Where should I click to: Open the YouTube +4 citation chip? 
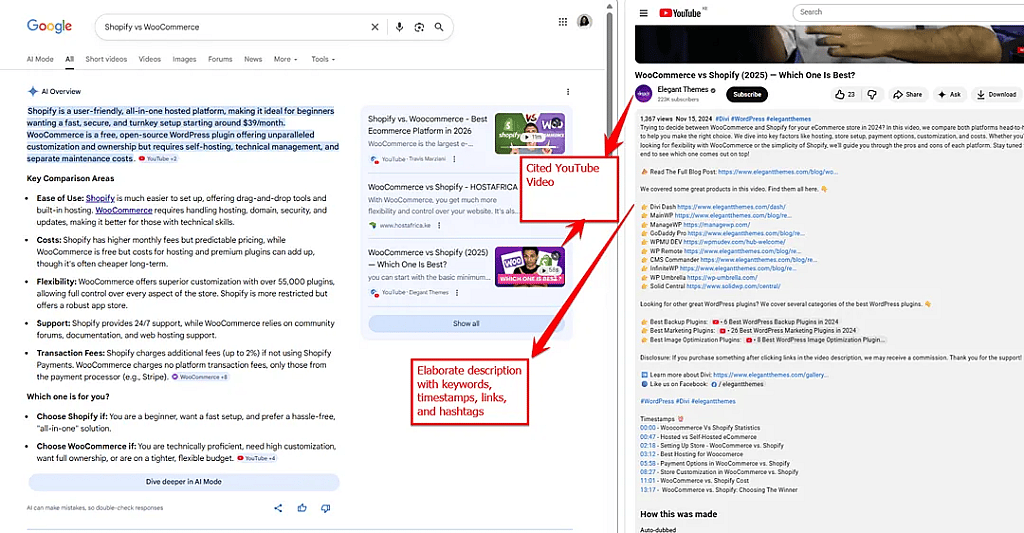[x=257, y=459]
